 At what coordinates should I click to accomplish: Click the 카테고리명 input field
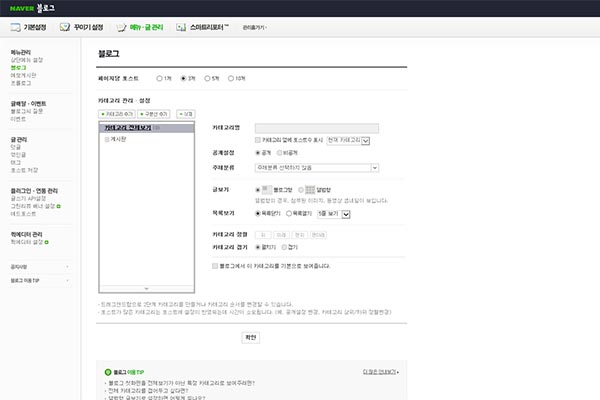coord(317,128)
